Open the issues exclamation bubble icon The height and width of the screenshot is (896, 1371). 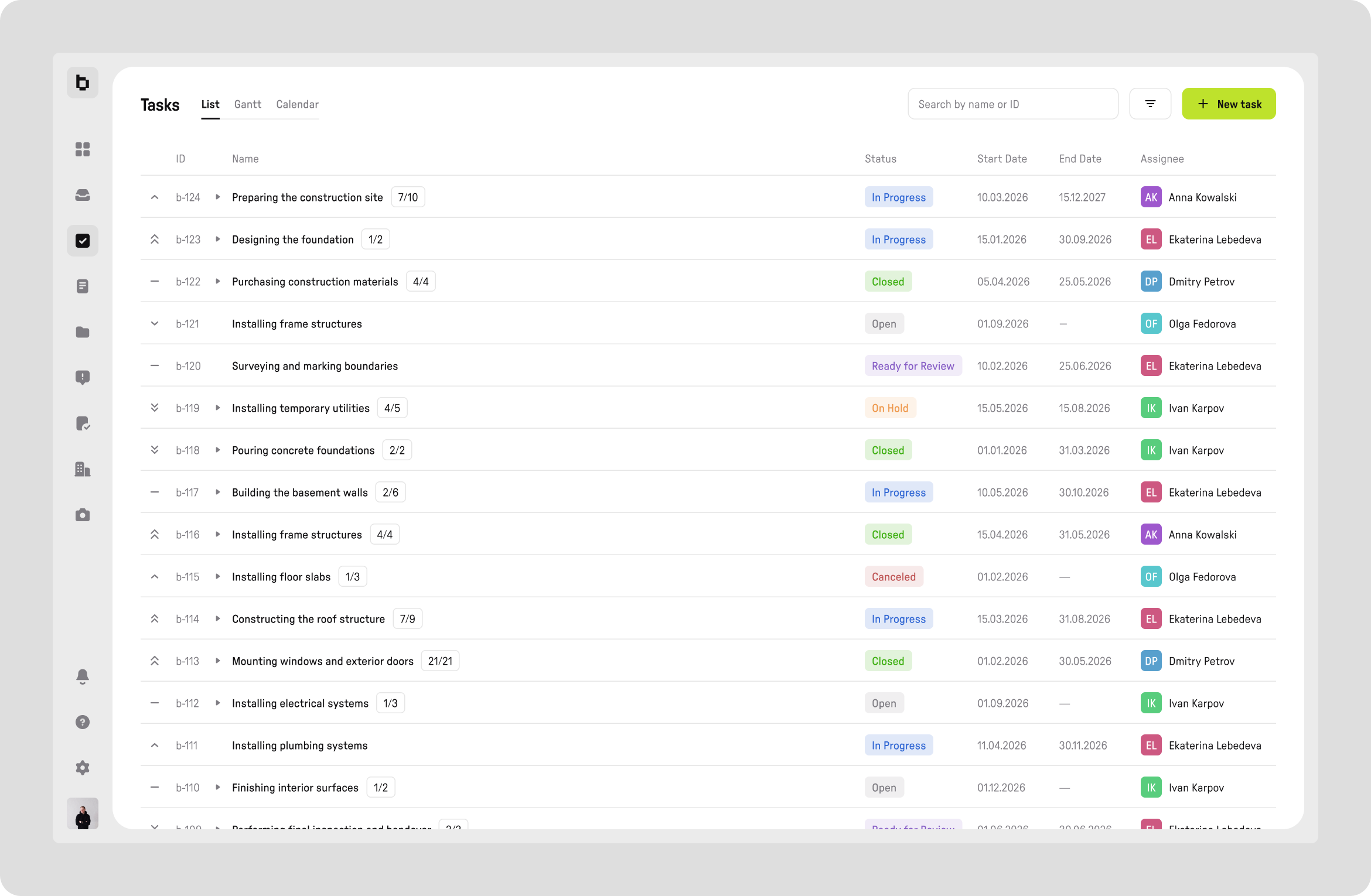[83, 378]
